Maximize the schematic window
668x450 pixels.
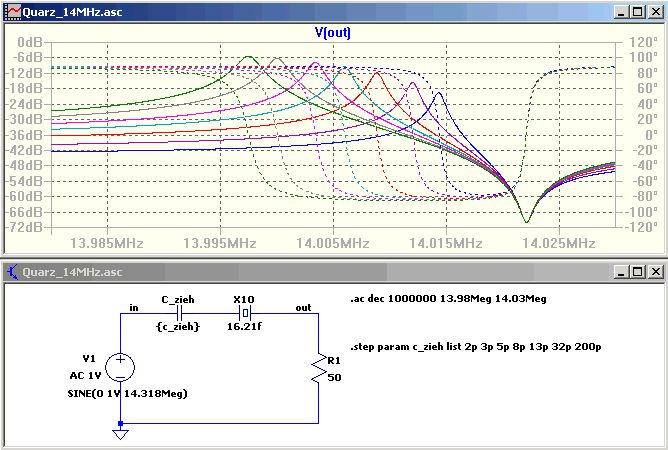pos(637,272)
